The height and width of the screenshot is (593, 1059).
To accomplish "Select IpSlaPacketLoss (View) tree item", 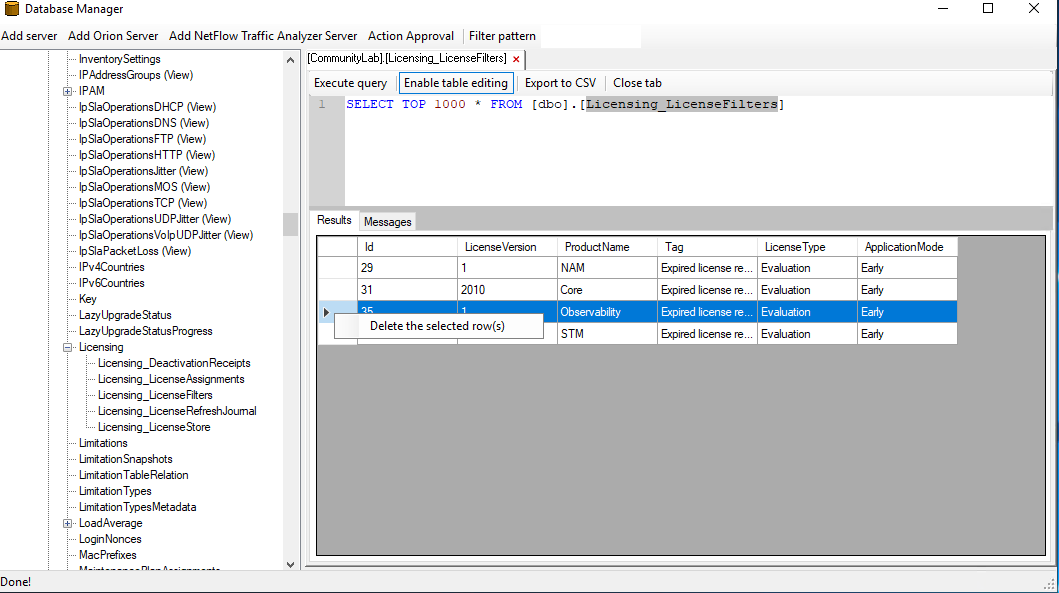I will pos(134,251).
